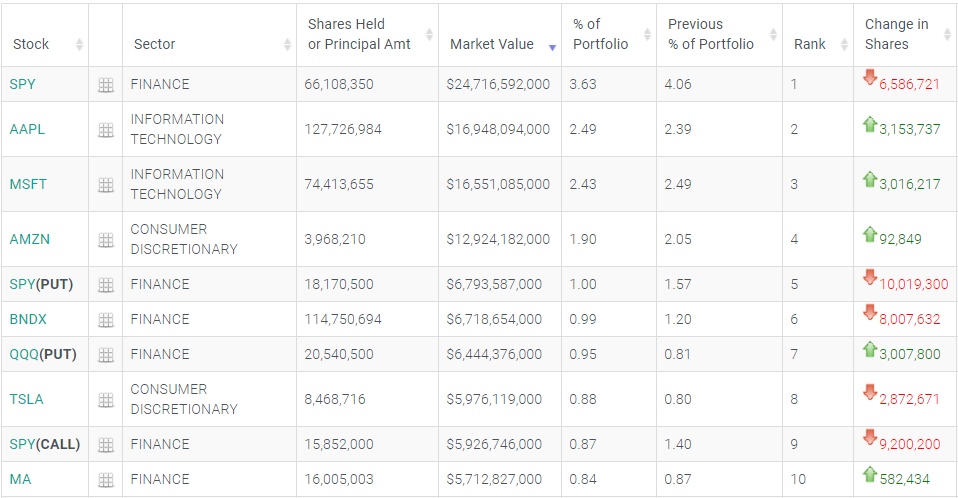Viewport: 958px width, 498px height.
Task: Sort the table by Stock column
Action: point(31,44)
